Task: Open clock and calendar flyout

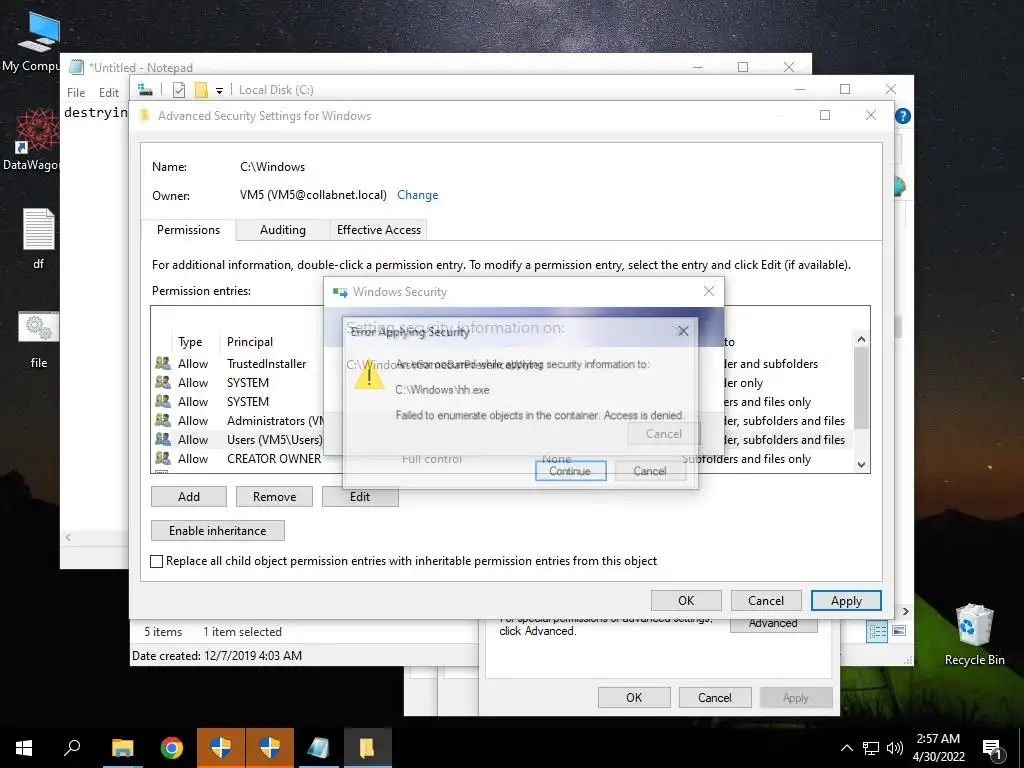Action: 938,748
